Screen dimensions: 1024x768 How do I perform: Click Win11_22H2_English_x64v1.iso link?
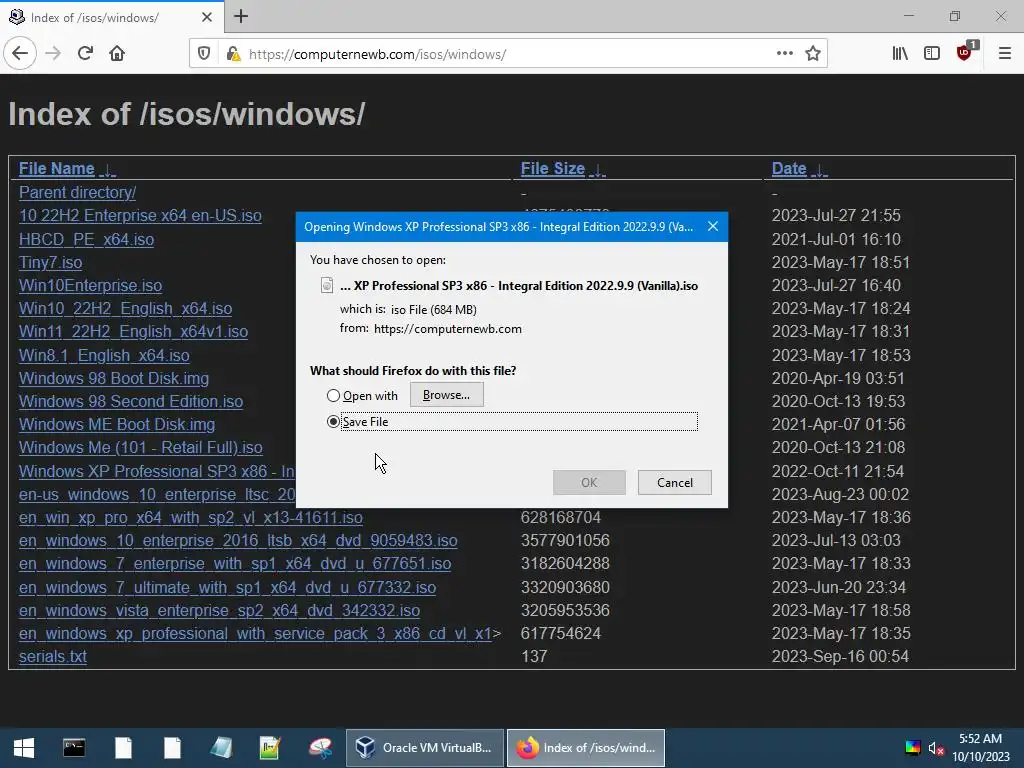(133, 332)
